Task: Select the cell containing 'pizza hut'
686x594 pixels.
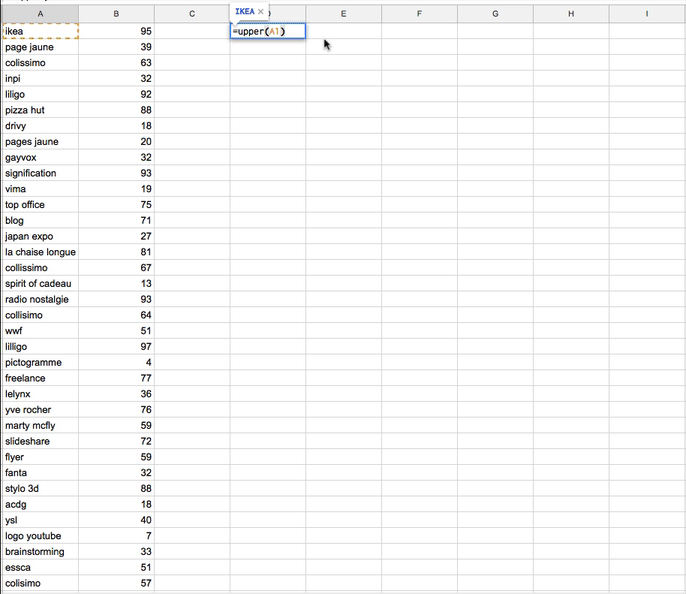Action: coord(40,110)
